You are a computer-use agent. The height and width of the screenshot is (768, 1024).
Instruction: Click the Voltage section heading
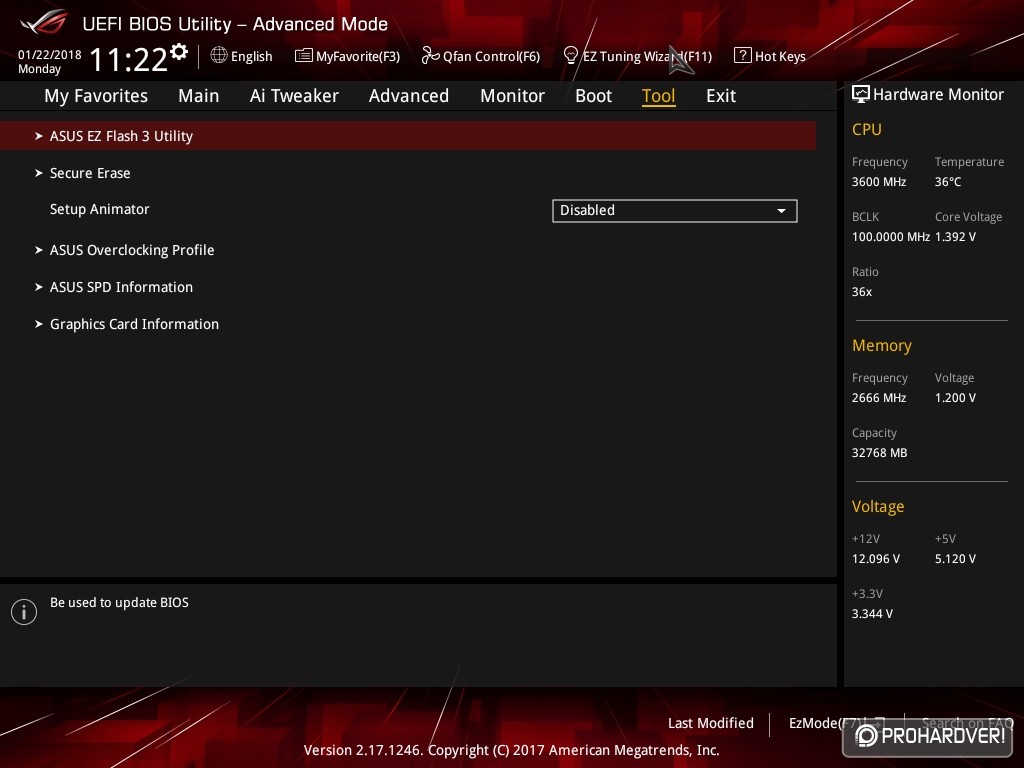[878, 507]
